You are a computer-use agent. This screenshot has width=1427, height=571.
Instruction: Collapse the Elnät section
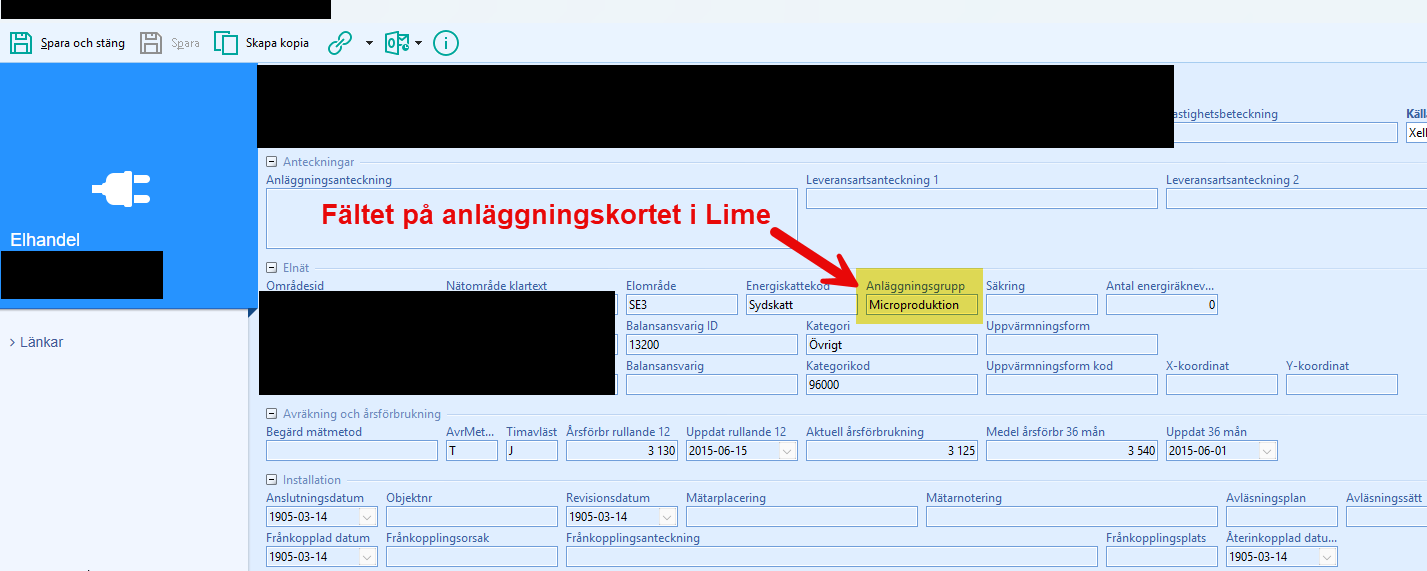pos(271,267)
